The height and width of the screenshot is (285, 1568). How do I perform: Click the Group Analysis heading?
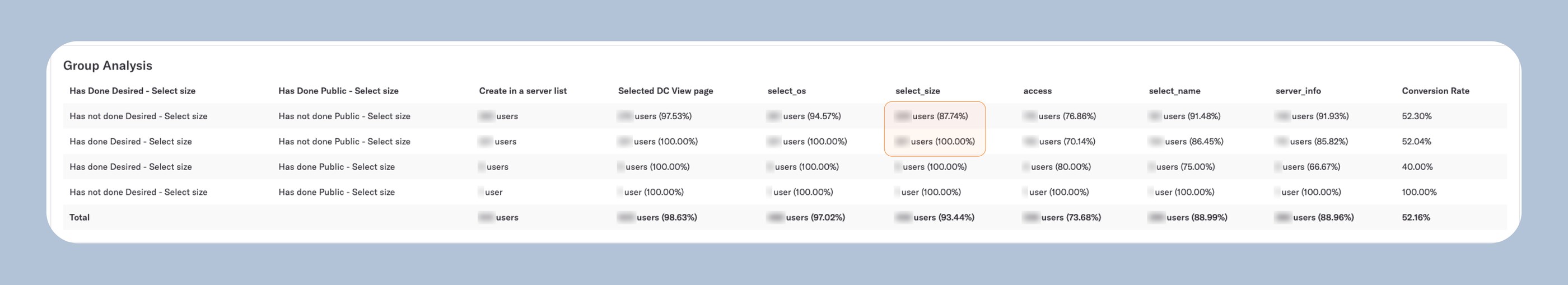coord(108,66)
